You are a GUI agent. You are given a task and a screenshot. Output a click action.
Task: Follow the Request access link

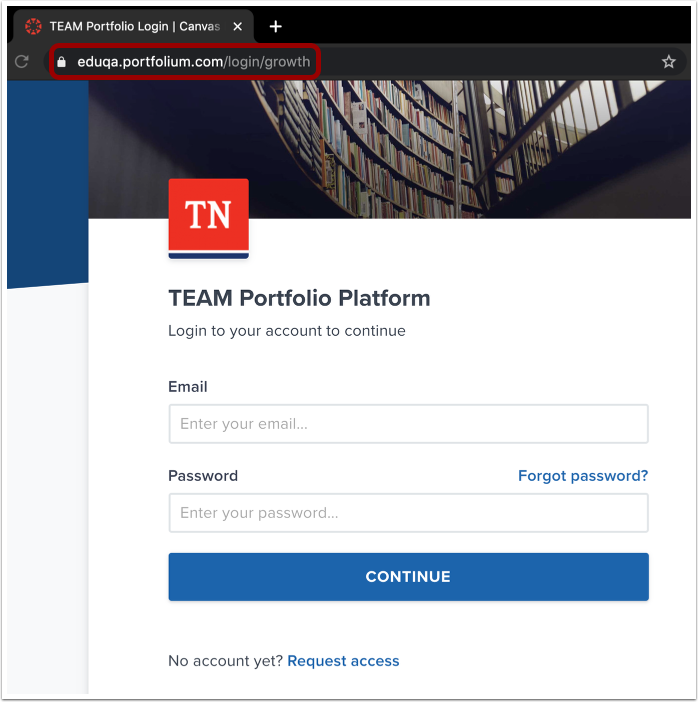343,661
